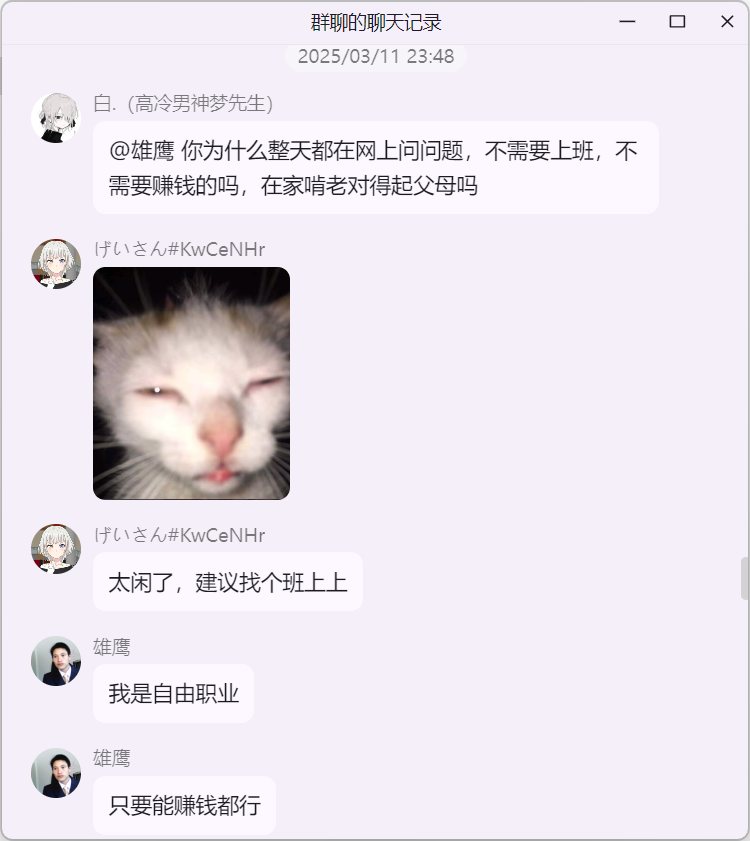This screenshot has height=841, width=750.
Task: Open avatar of 白. (高冷男神梦先生)
Action: click(56, 118)
